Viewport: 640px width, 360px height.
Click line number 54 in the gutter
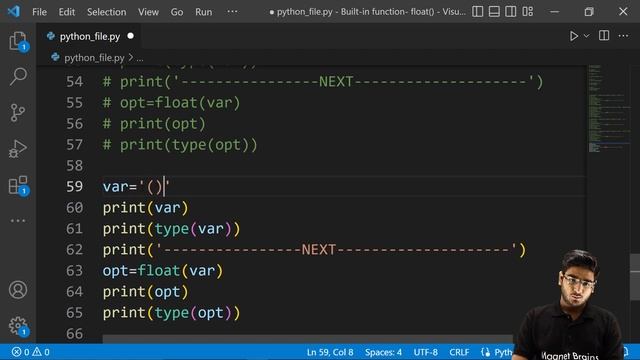pos(74,82)
